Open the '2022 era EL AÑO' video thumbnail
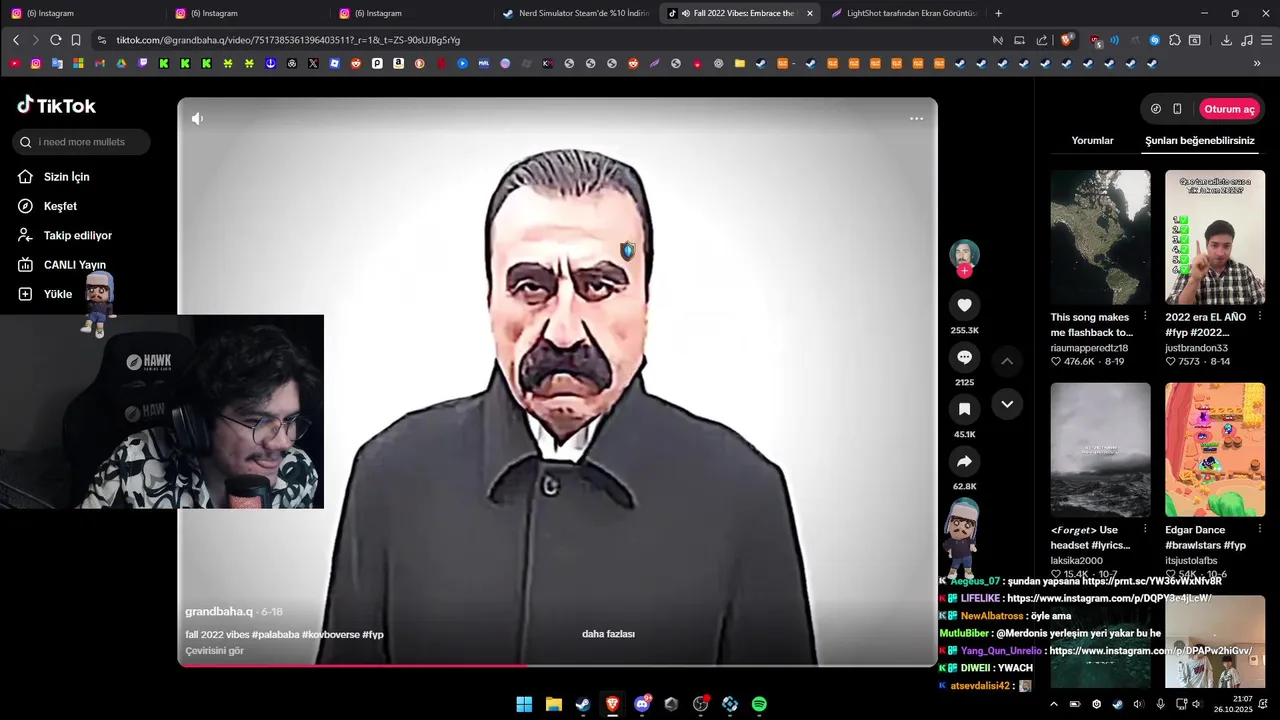The height and width of the screenshot is (720, 1280). 1215,237
